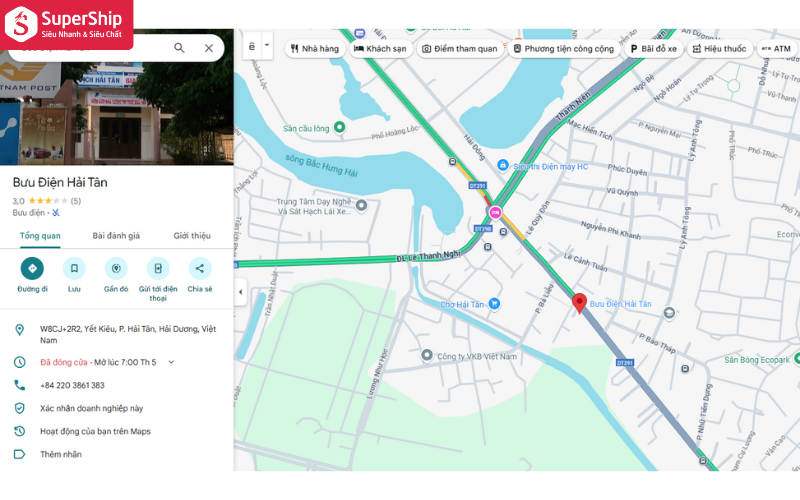Select the ê input tool button

click(252, 46)
